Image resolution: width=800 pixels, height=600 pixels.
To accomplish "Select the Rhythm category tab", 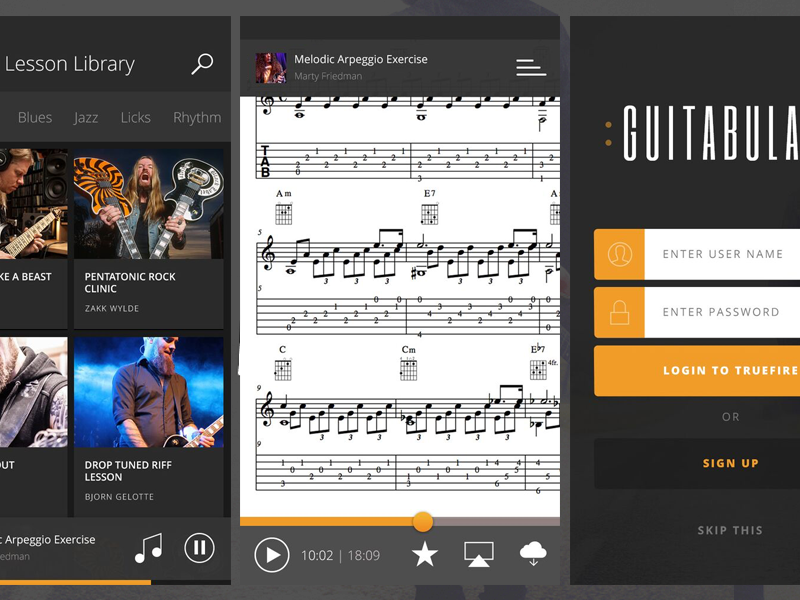I will [x=197, y=117].
